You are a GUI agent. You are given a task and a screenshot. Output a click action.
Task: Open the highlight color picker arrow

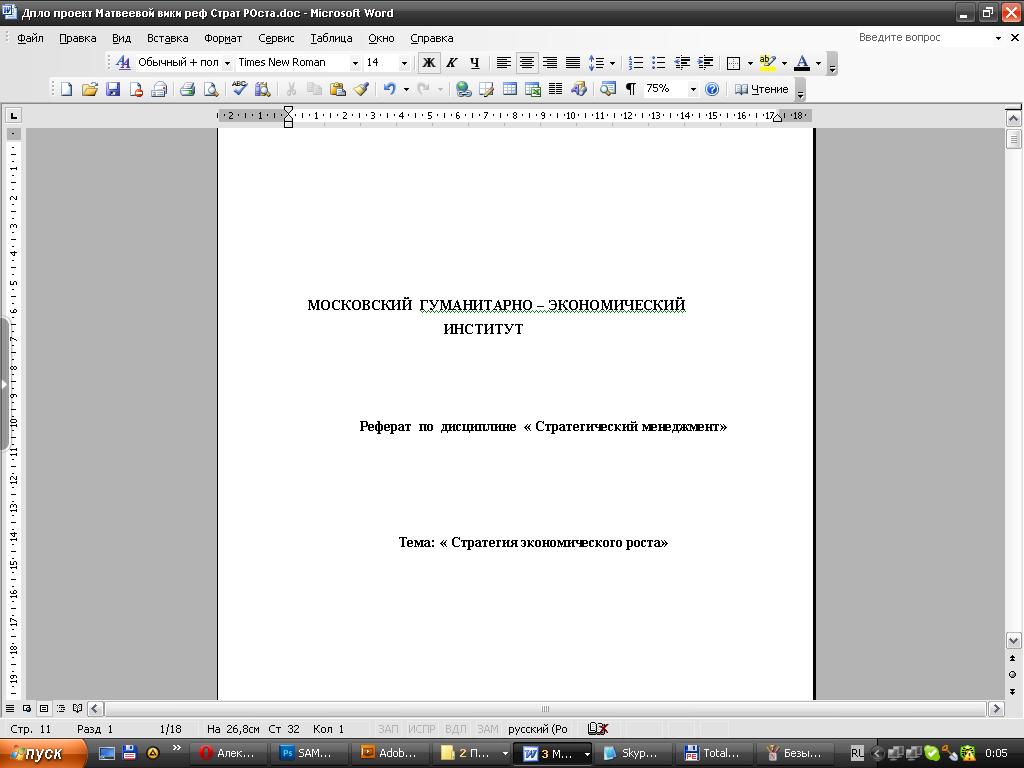[784, 63]
